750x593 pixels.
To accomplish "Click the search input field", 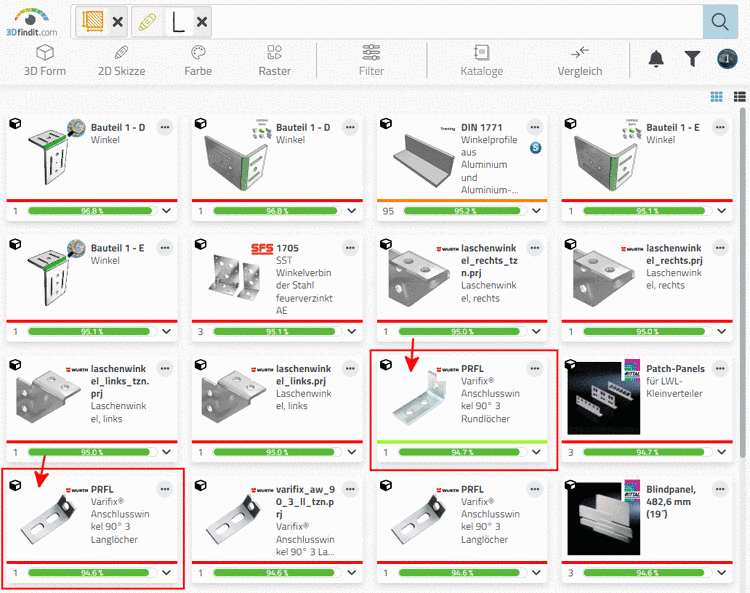I will (x=457, y=22).
